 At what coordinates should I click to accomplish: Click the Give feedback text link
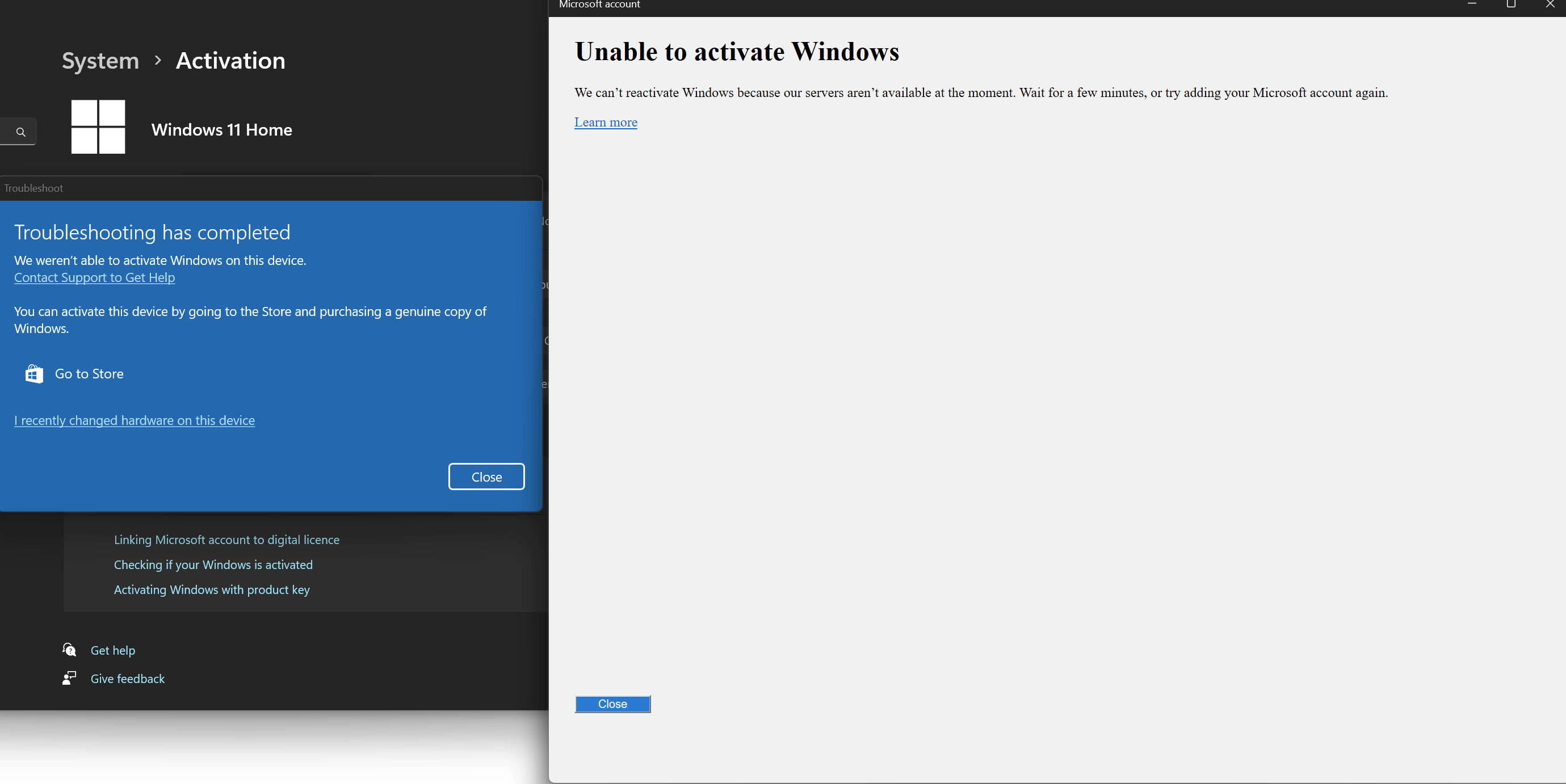128,679
